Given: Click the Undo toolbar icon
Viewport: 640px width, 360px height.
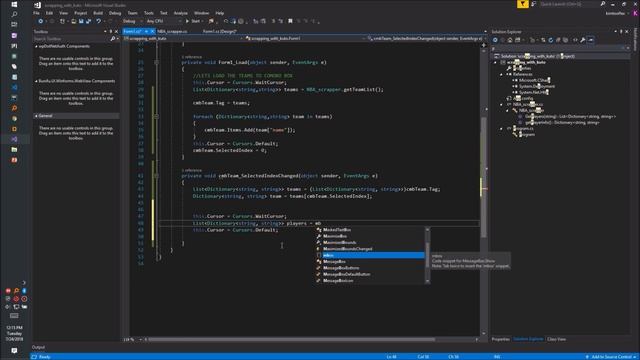Looking at the screenshot, I should (x=98, y=21).
